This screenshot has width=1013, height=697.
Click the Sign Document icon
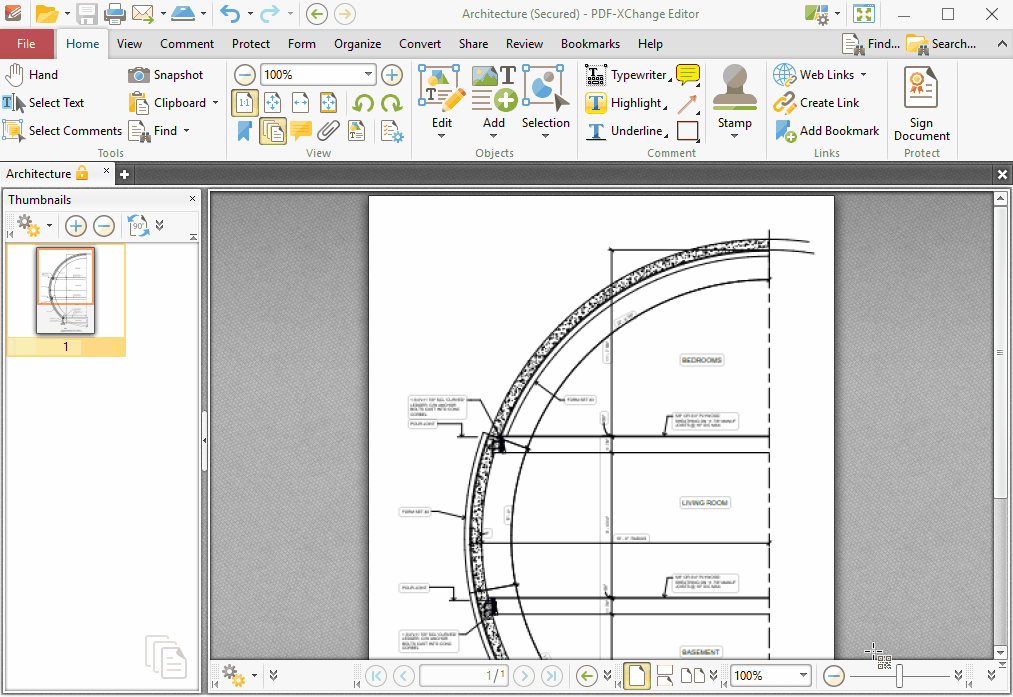pyautogui.click(x=921, y=90)
